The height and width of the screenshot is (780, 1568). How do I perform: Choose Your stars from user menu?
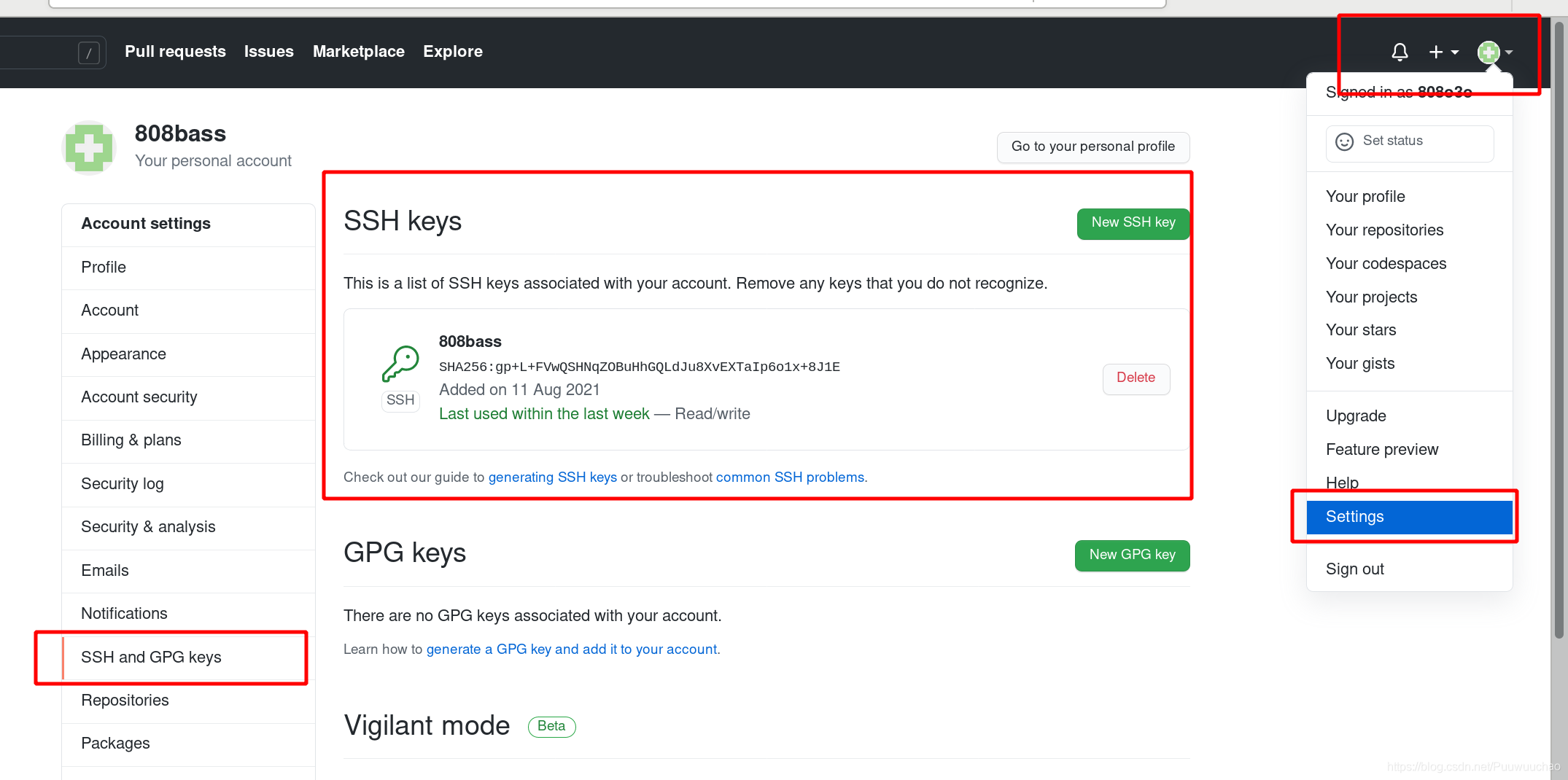point(1409,330)
